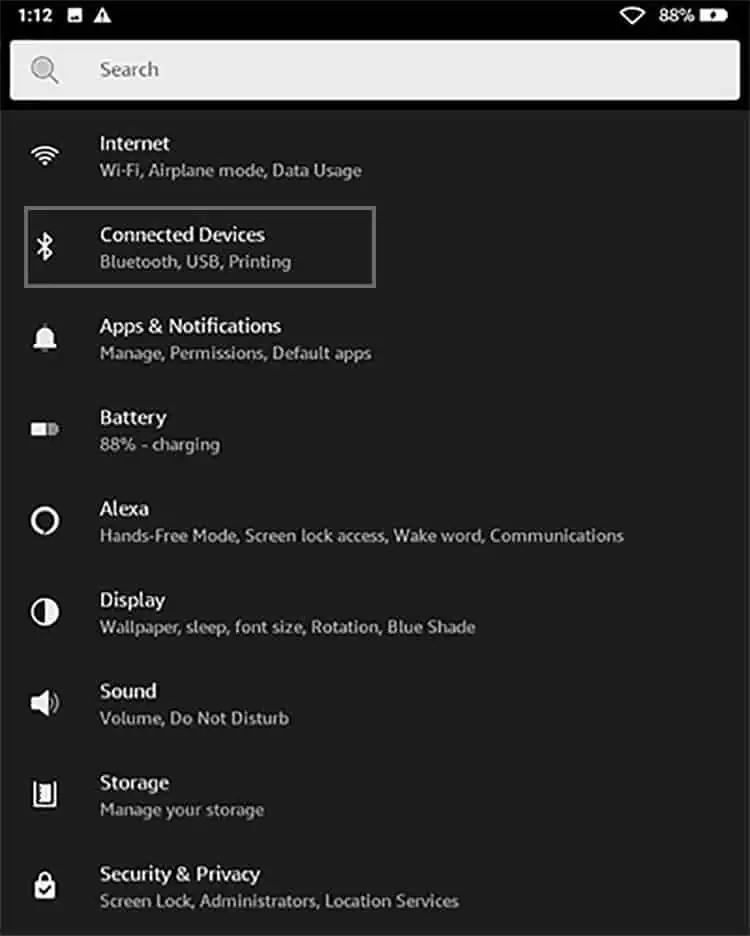Click 'Volume, Do Not Disturb' subtitle
The width and height of the screenshot is (750, 936).
point(194,718)
